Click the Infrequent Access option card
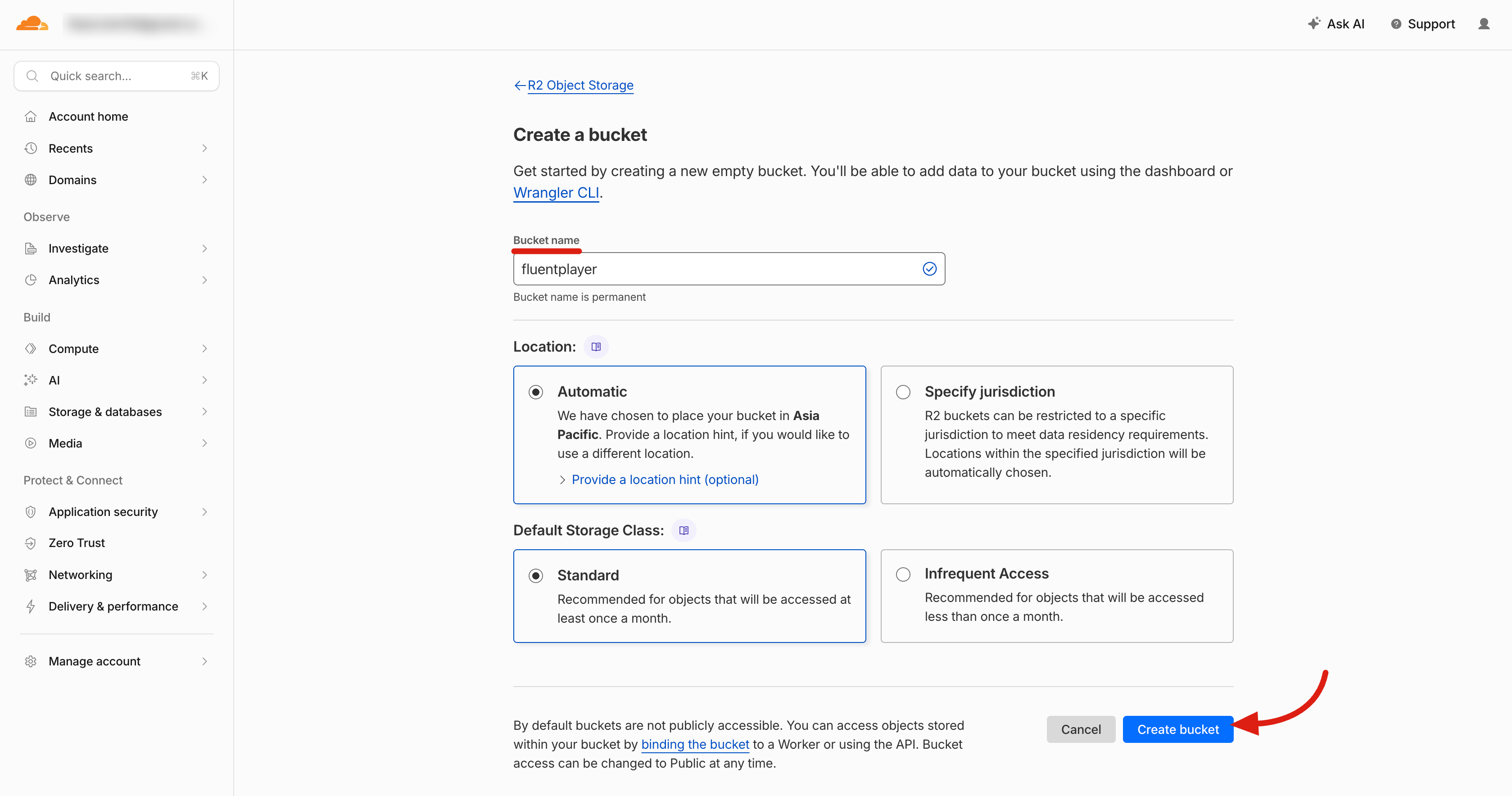Viewport: 1512px width, 796px height. [x=1056, y=596]
